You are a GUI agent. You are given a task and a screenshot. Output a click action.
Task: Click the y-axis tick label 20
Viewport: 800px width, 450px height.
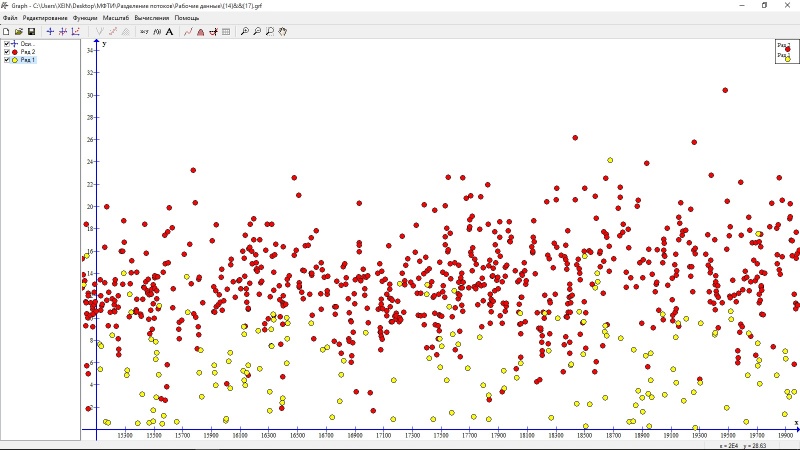pos(90,207)
